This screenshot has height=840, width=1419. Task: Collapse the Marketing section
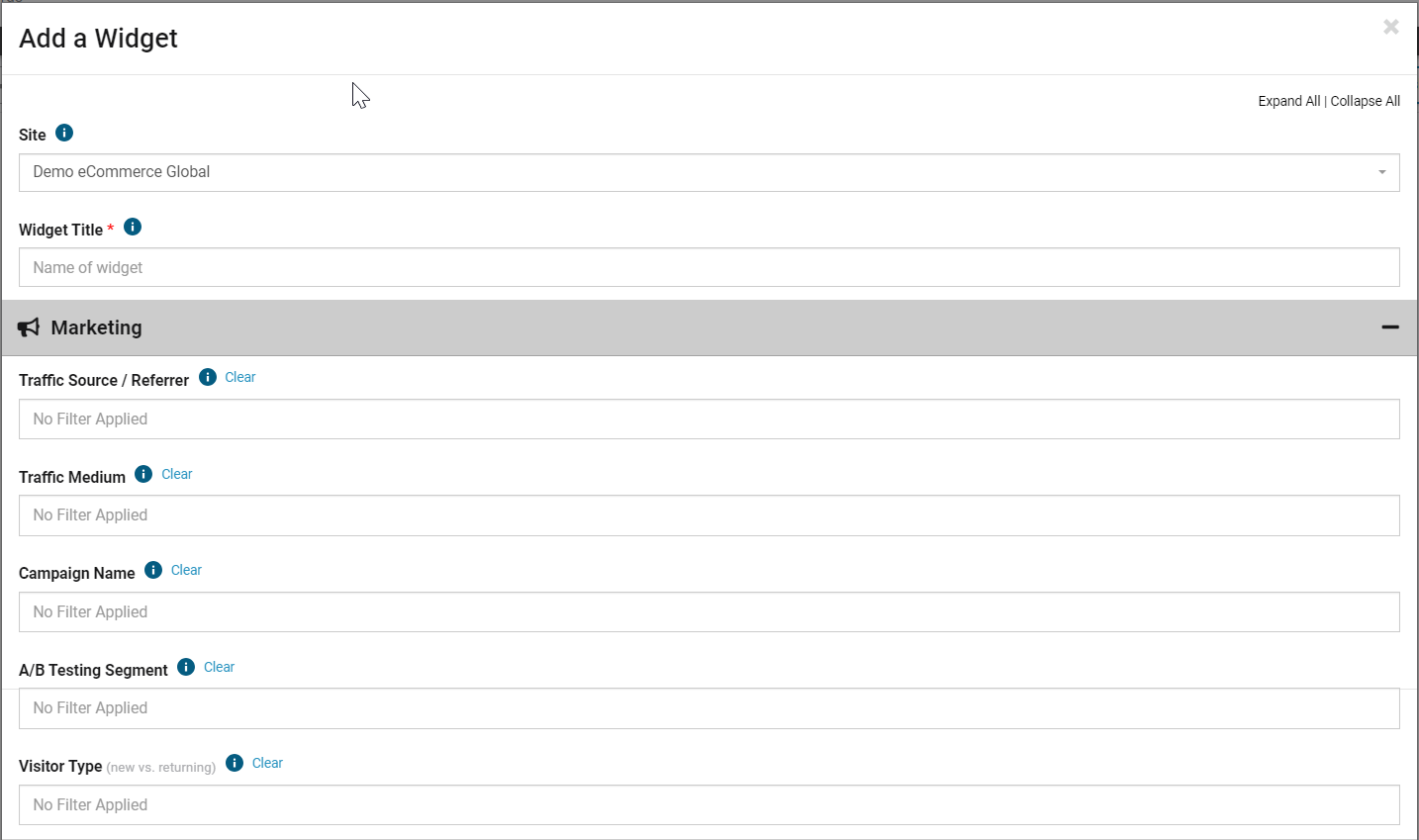1390,327
